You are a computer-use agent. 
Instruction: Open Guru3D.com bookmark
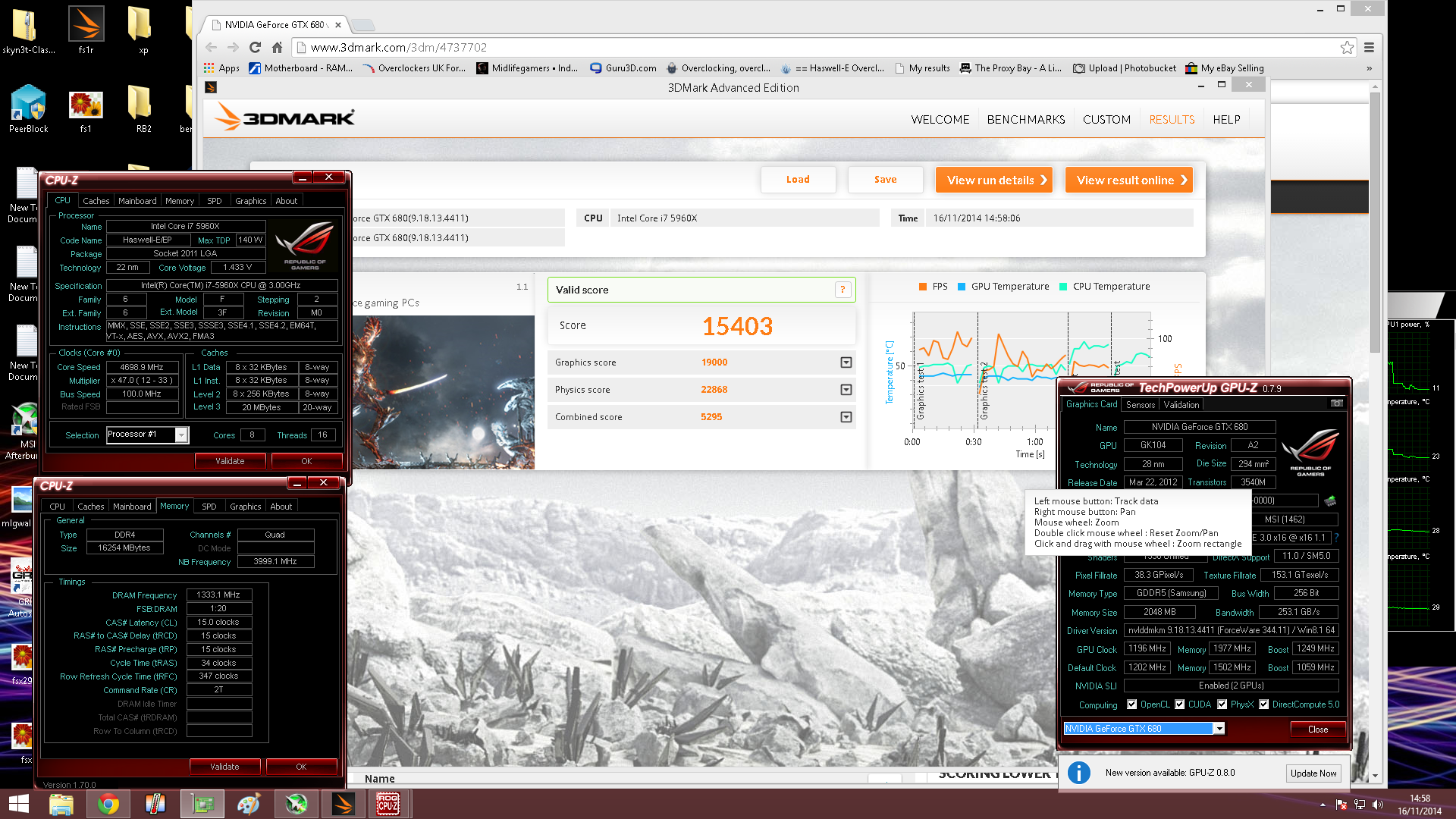pos(624,68)
